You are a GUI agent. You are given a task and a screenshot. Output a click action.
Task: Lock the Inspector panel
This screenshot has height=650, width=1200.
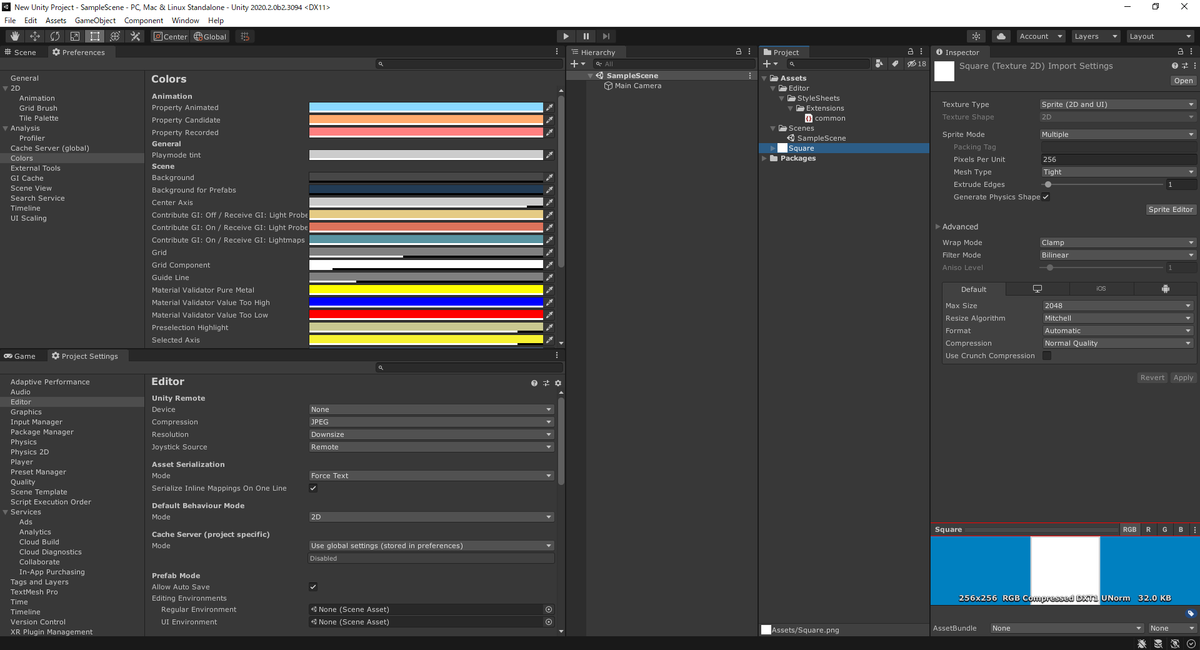click(1182, 52)
